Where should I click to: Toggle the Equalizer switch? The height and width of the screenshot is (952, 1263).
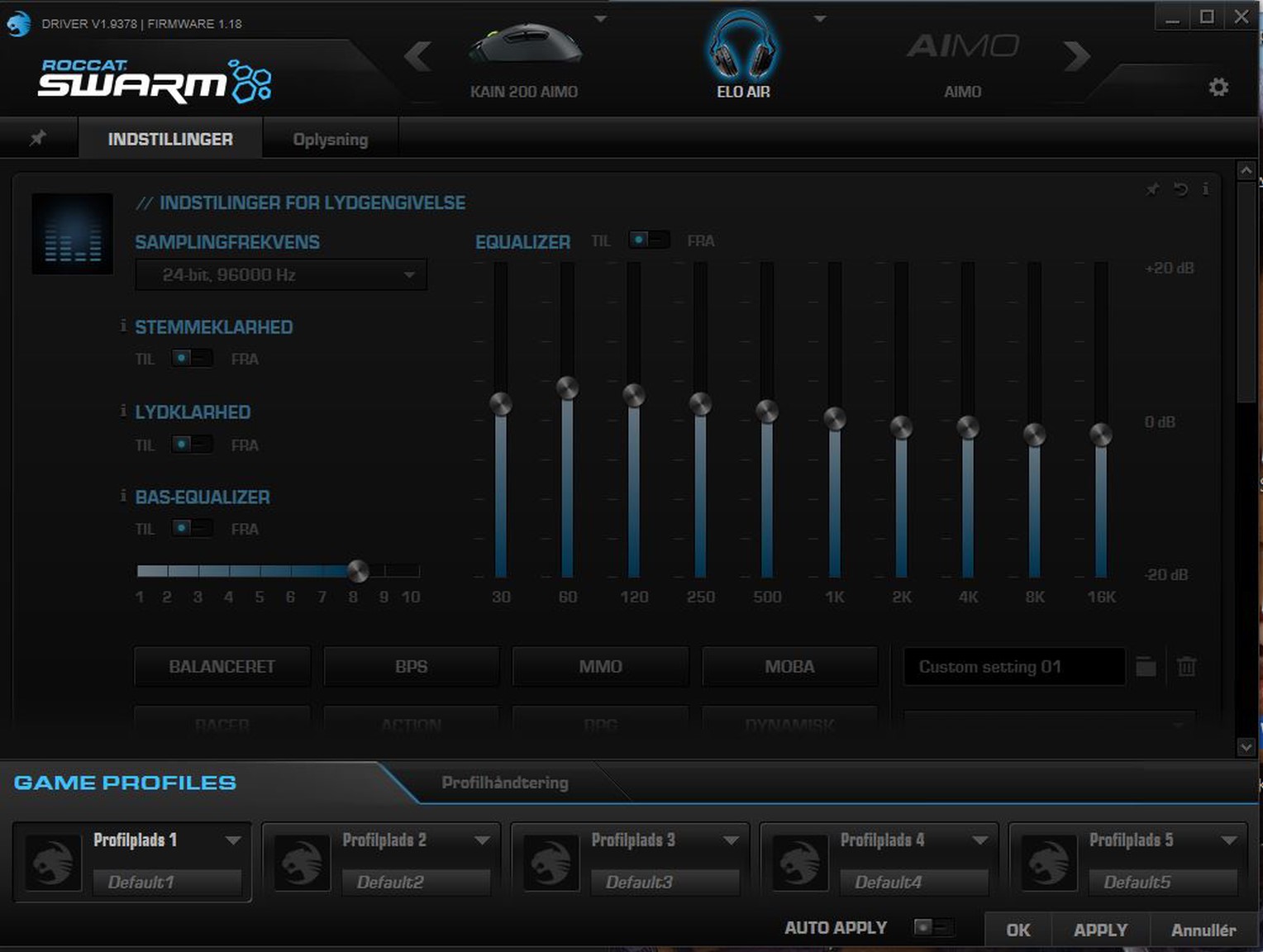pos(649,240)
